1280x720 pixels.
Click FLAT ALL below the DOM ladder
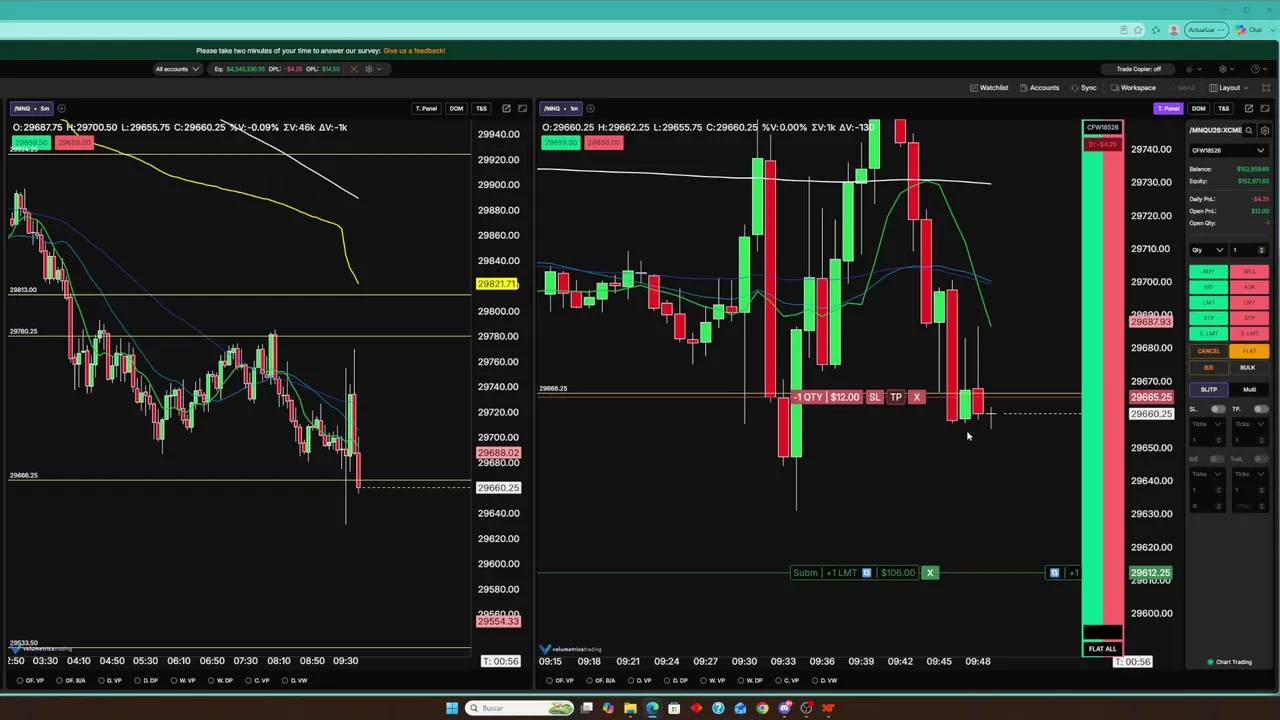[x=1102, y=649]
